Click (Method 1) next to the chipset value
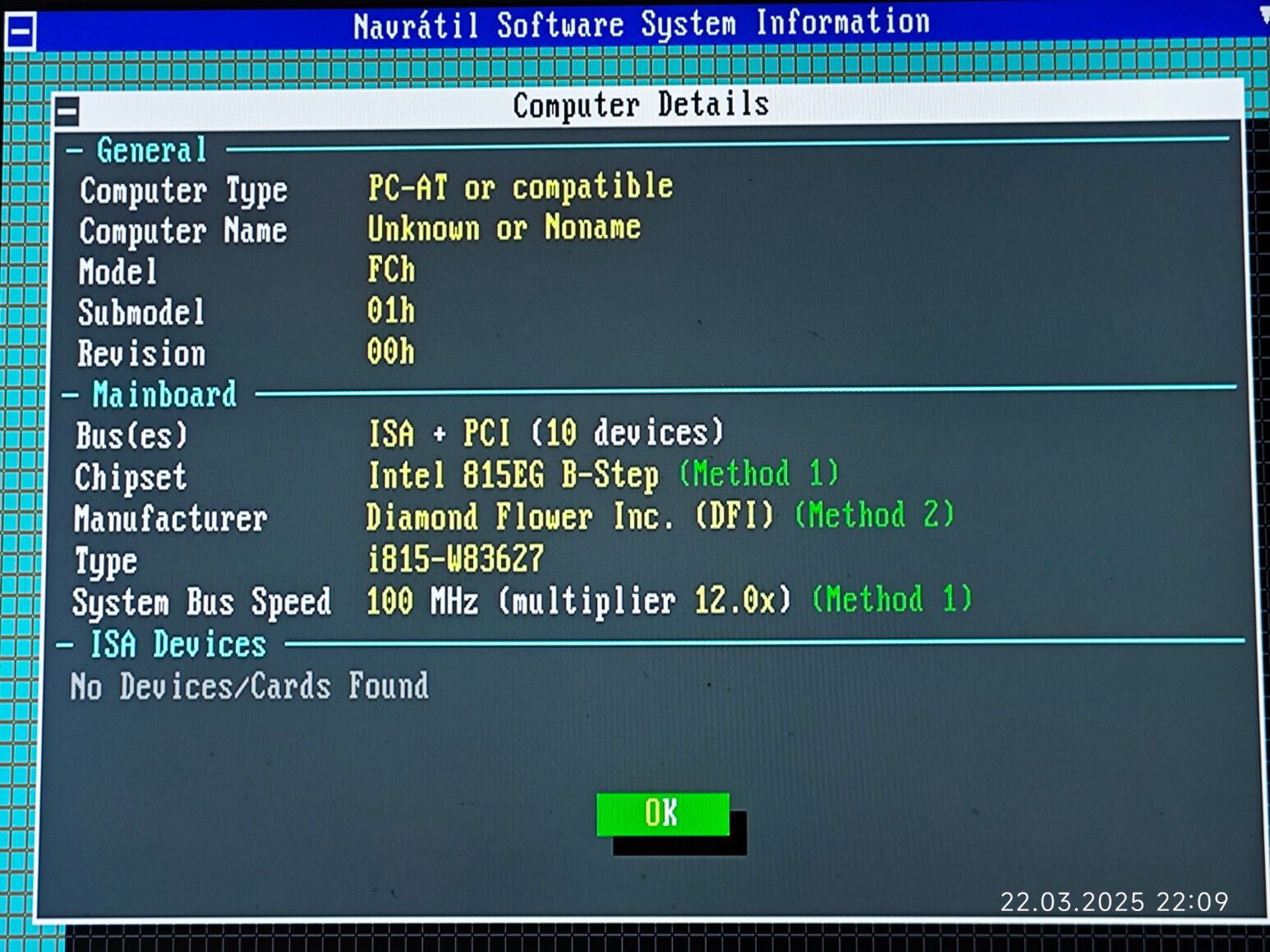 coord(759,473)
